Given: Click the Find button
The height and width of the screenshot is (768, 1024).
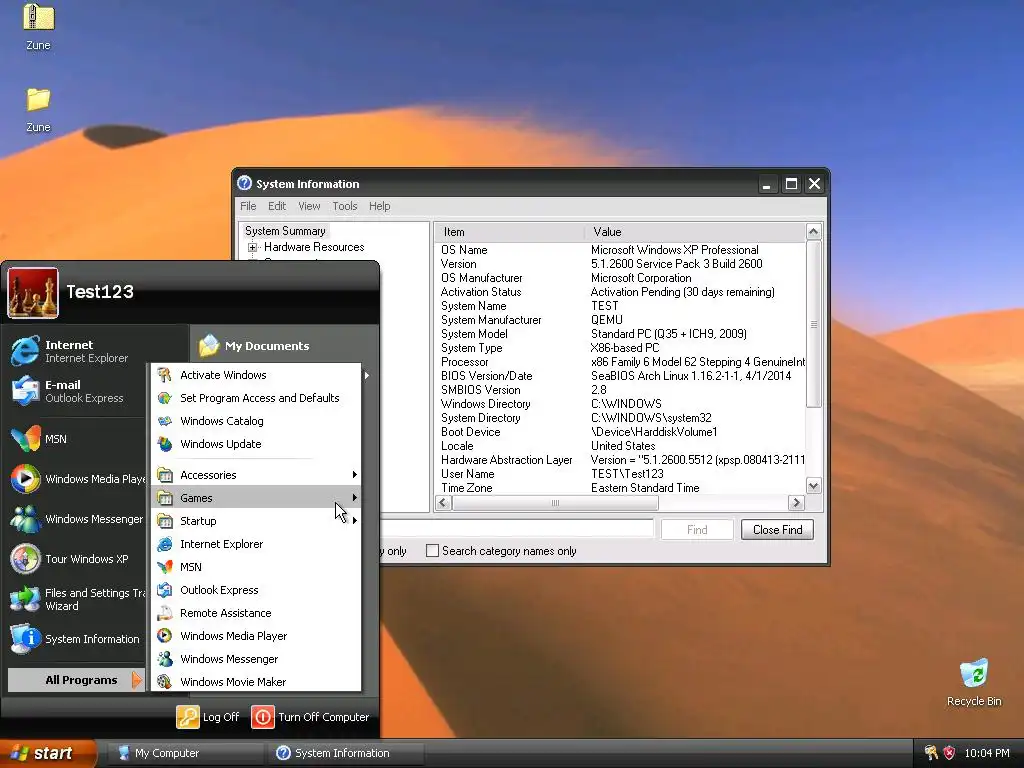Looking at the screenshot, I should (697, 530).
